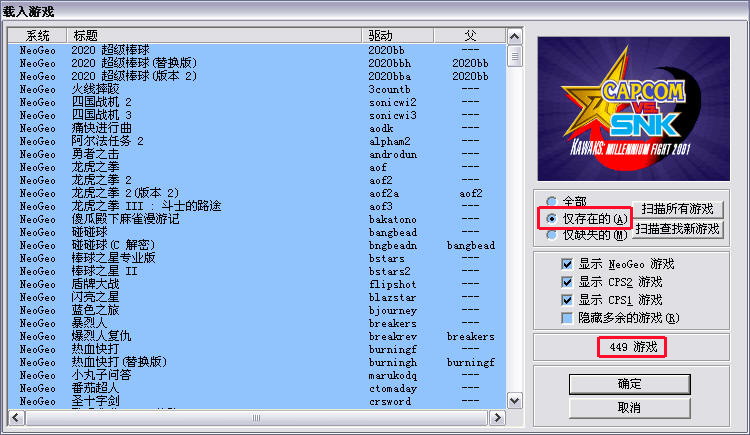Select the 火线摔跤 game row
The height and width of the screenshot is (435, 750).
(x=257, y=89)
